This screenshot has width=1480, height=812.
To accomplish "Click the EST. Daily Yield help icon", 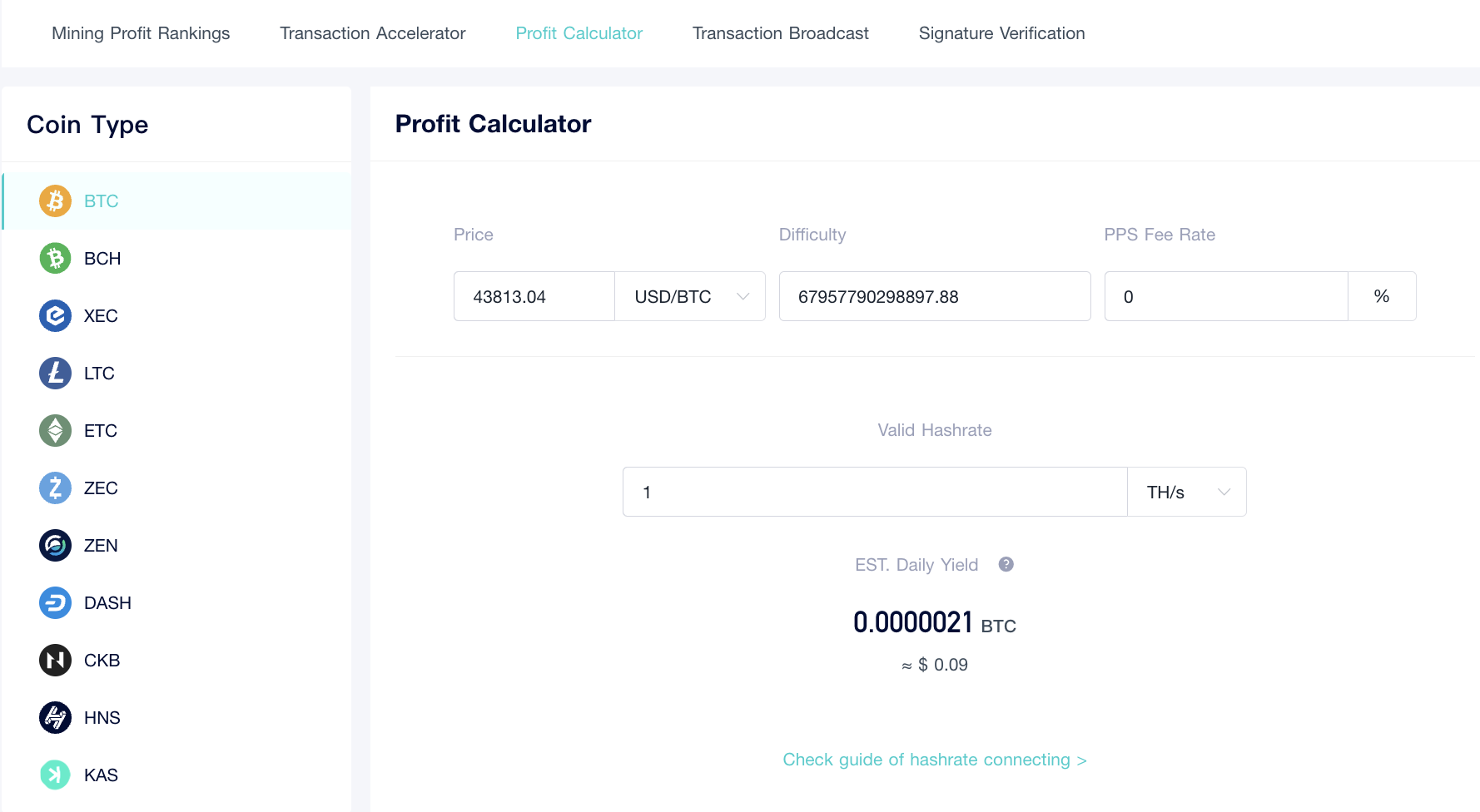I will tap(1006, 564).
